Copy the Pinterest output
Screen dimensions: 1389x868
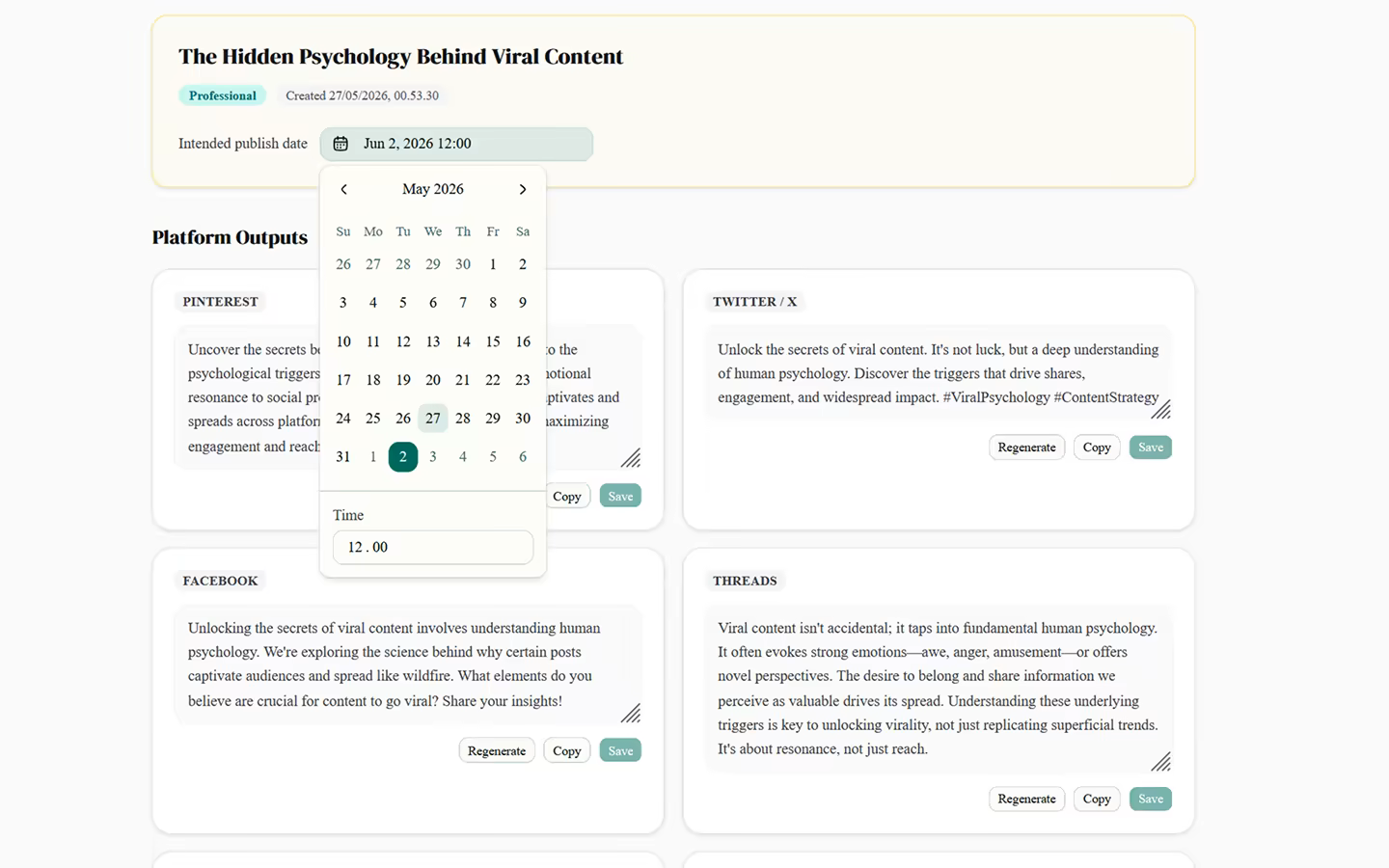[x=567, y=497]
